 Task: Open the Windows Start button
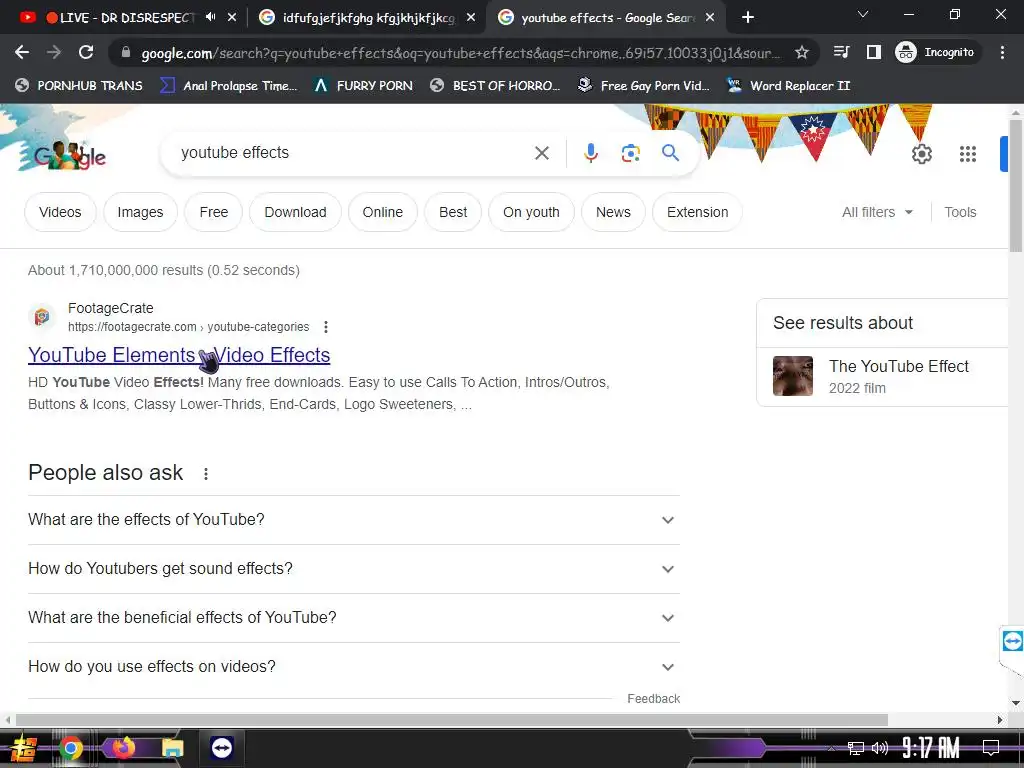(24, 748)
